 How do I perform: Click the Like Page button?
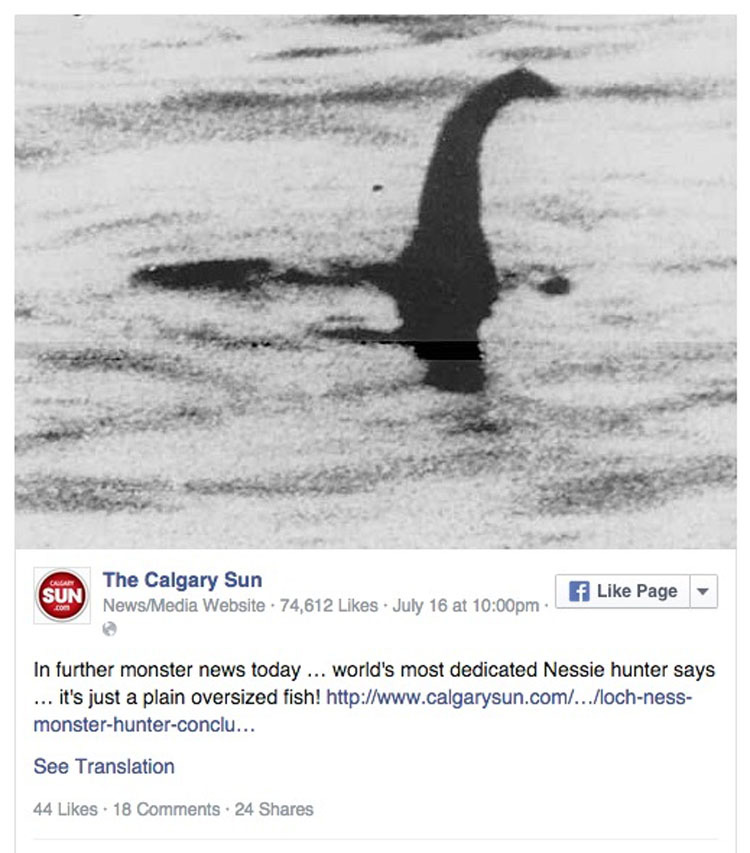pyautogui.click(x=623, y=591)
